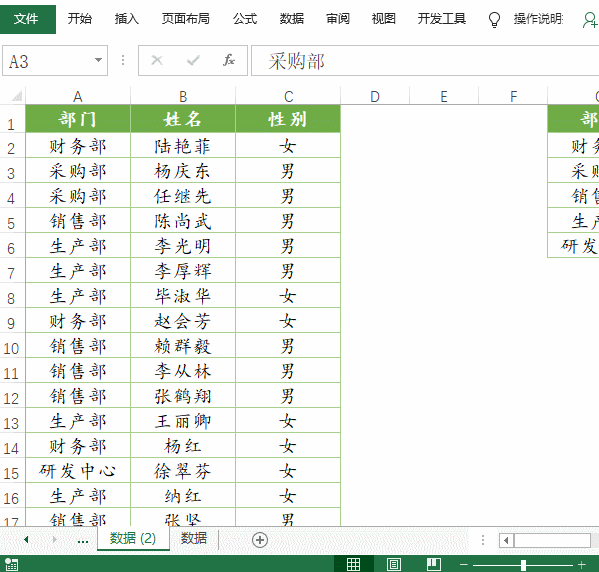This screenshot has height=572, width=599.
Task: Click the Enter checkmark in formula bar
Action: tap(193, 60)
